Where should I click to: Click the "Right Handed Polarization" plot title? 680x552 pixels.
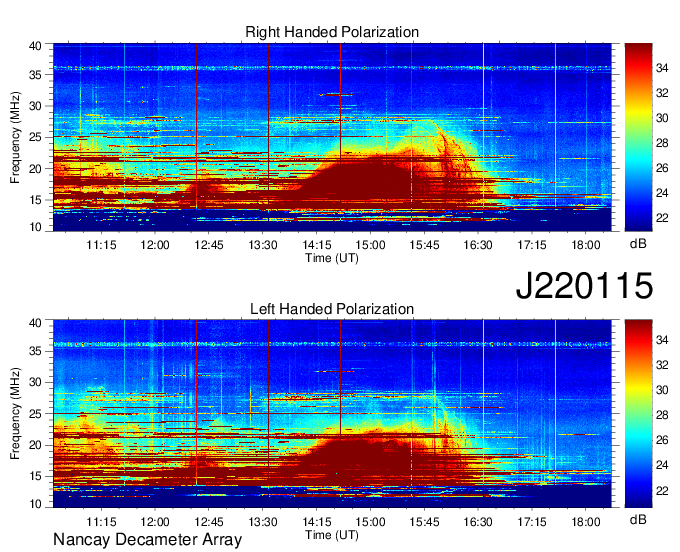[332, 32]
